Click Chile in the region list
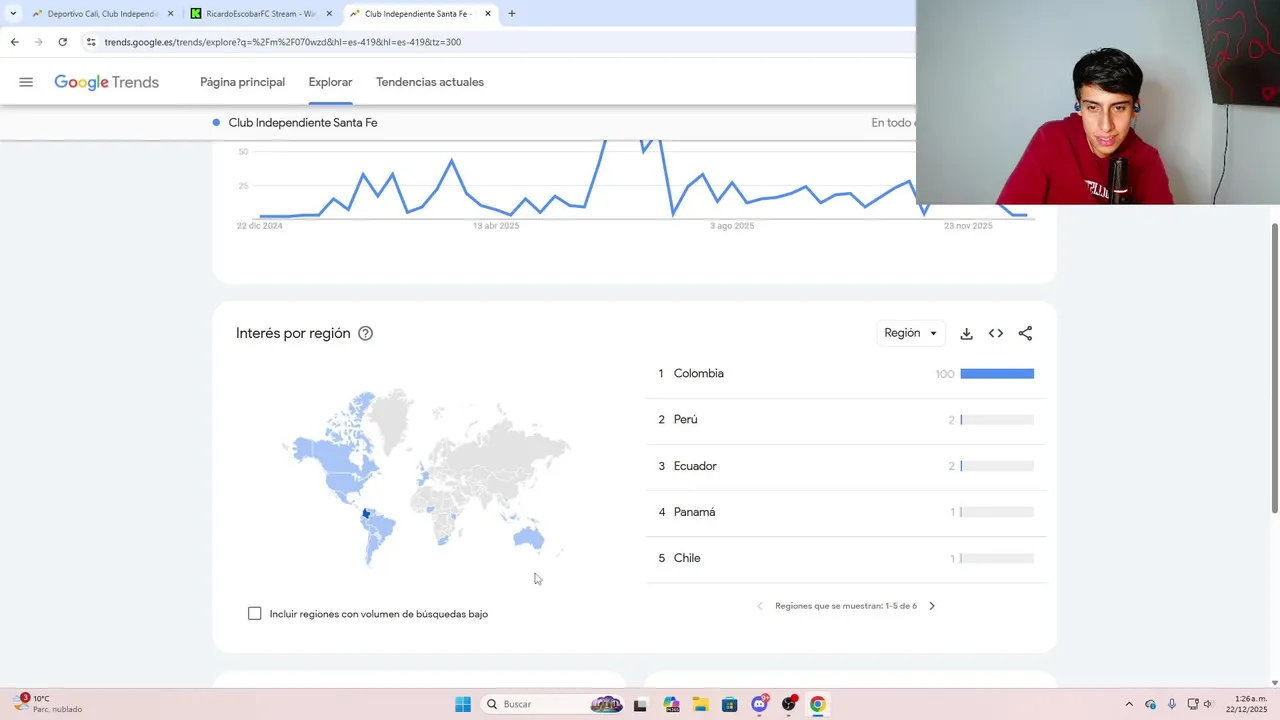1280x720 pixels. pyautogui.click(x=687, y=558)
